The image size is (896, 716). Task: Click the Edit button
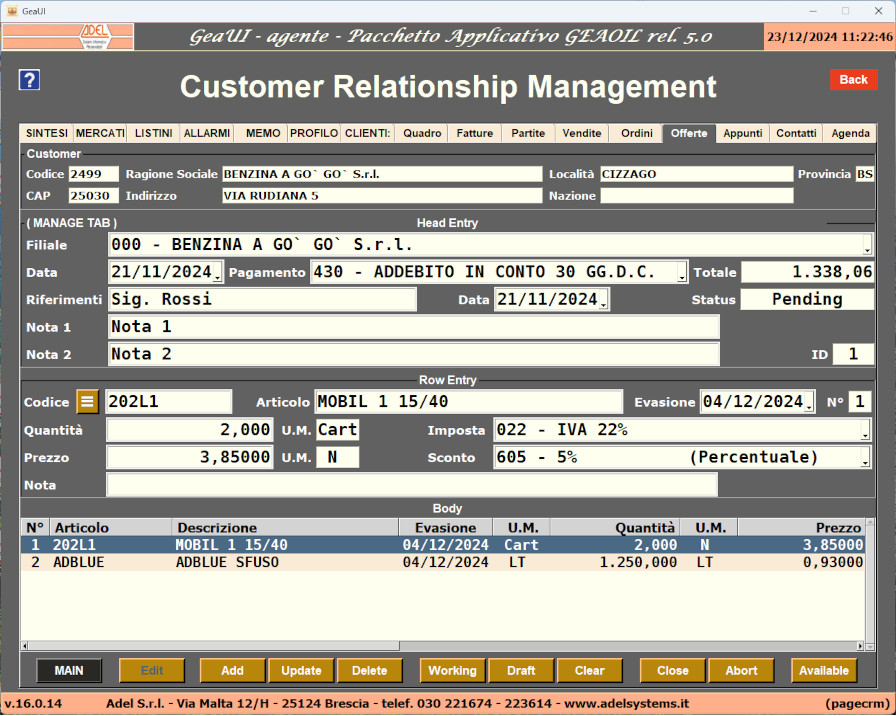[152, 670]
